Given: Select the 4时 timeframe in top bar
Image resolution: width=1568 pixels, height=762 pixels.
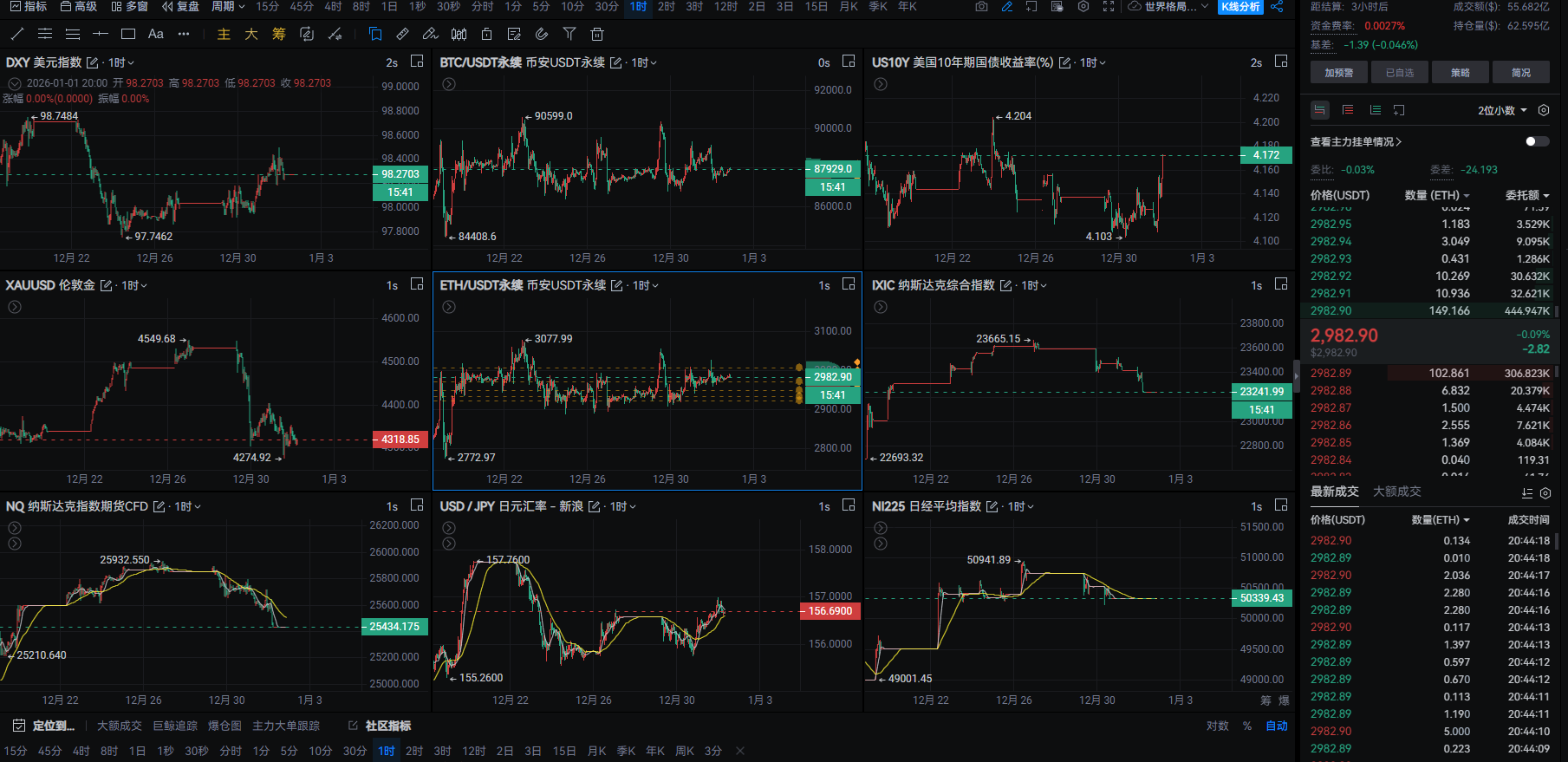Looking at the screenshot, I should (x=333, y=6).
